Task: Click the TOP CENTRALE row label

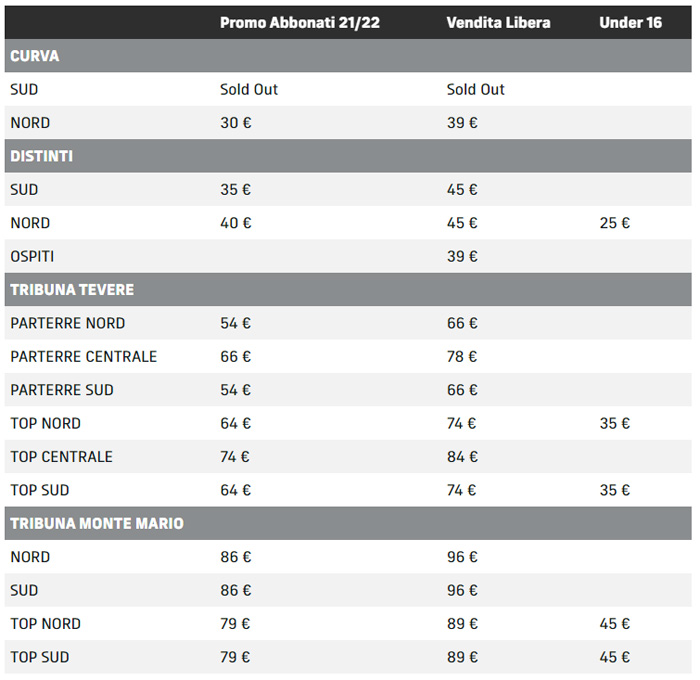Action: [61, 457]
